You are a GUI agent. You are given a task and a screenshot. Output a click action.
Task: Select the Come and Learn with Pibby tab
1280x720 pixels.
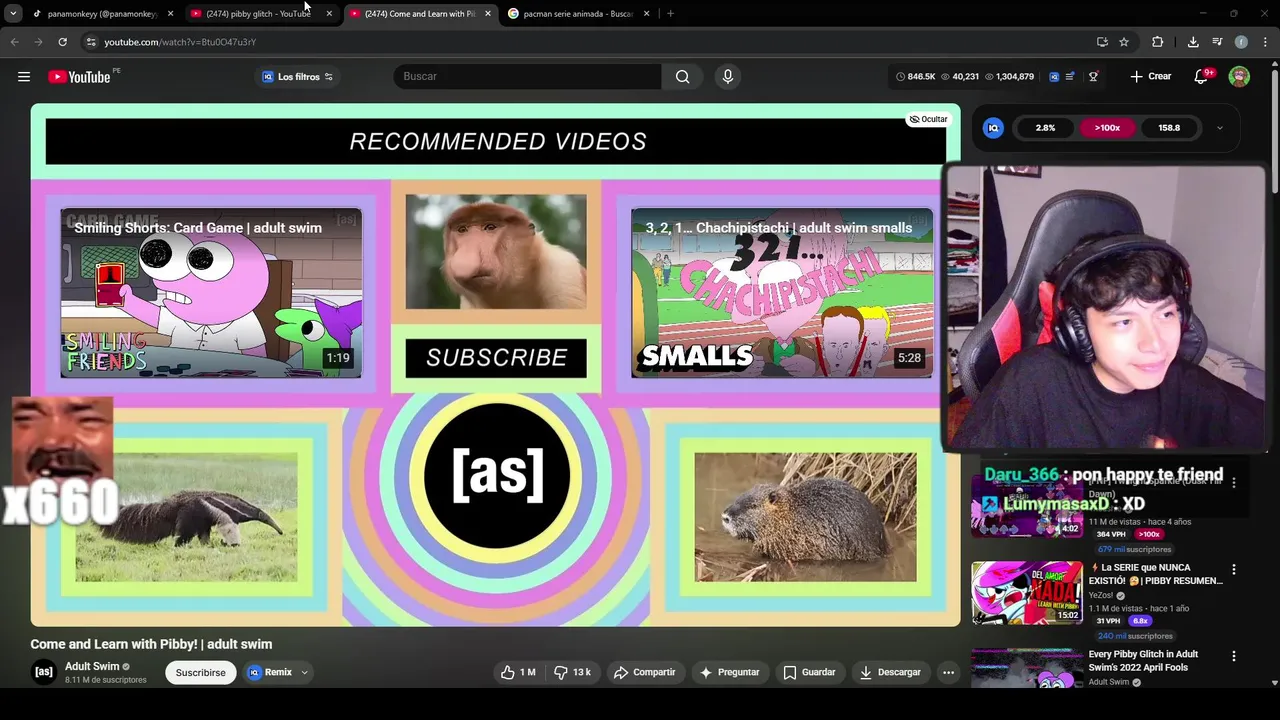420,14
